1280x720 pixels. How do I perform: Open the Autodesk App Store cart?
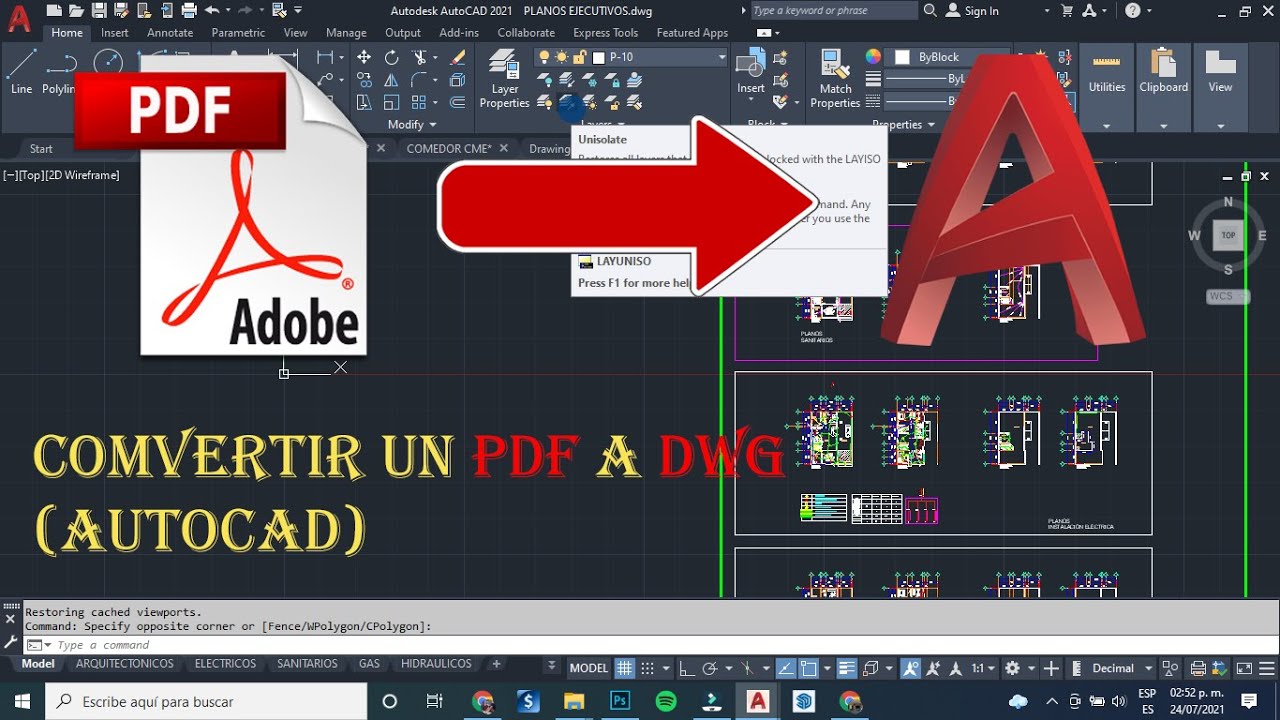click(x=1066, y=10)
